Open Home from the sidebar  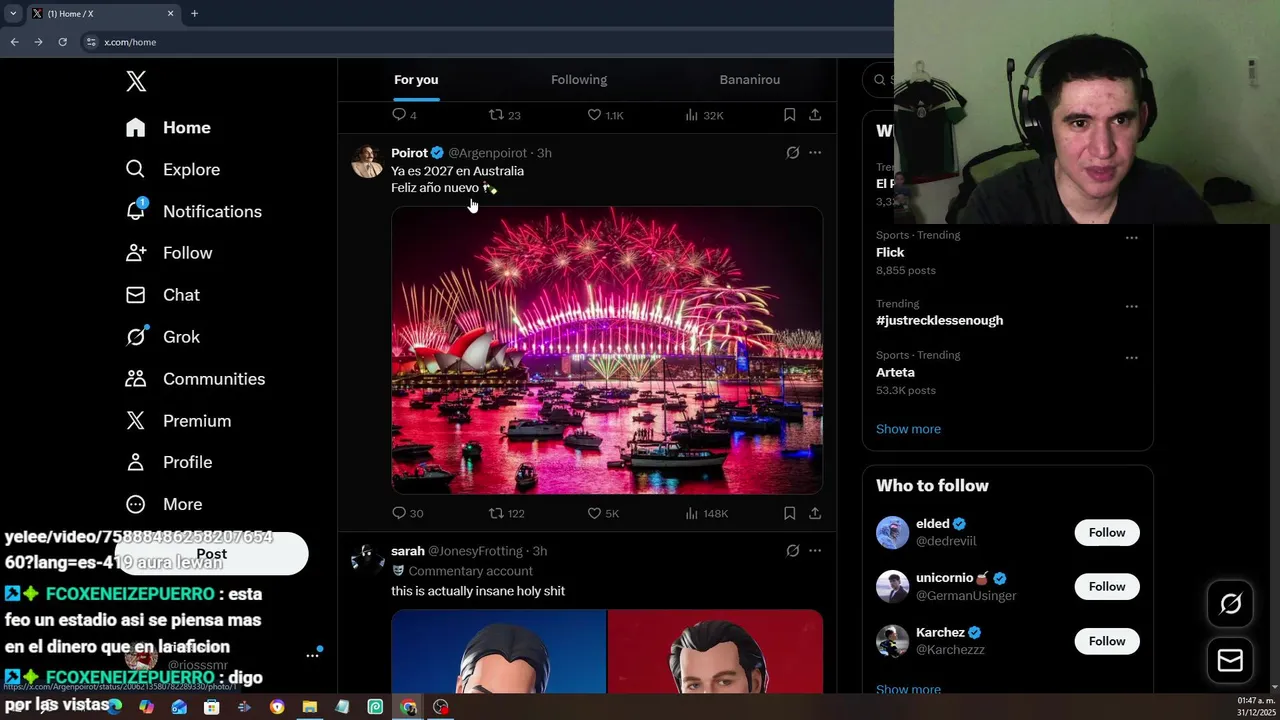pyautogui.click(x=168, y=128)
